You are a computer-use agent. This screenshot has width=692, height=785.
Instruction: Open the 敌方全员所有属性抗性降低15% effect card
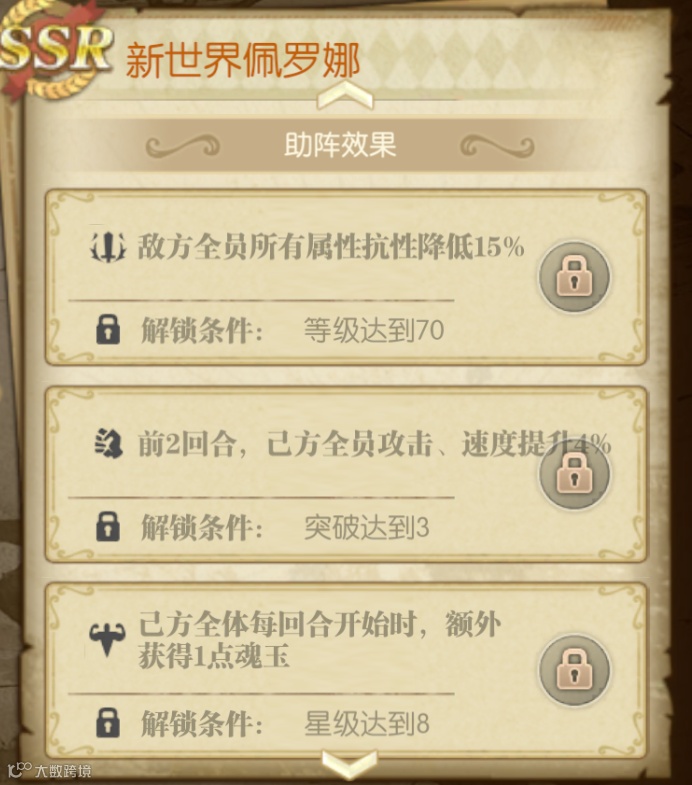(346, 277)
